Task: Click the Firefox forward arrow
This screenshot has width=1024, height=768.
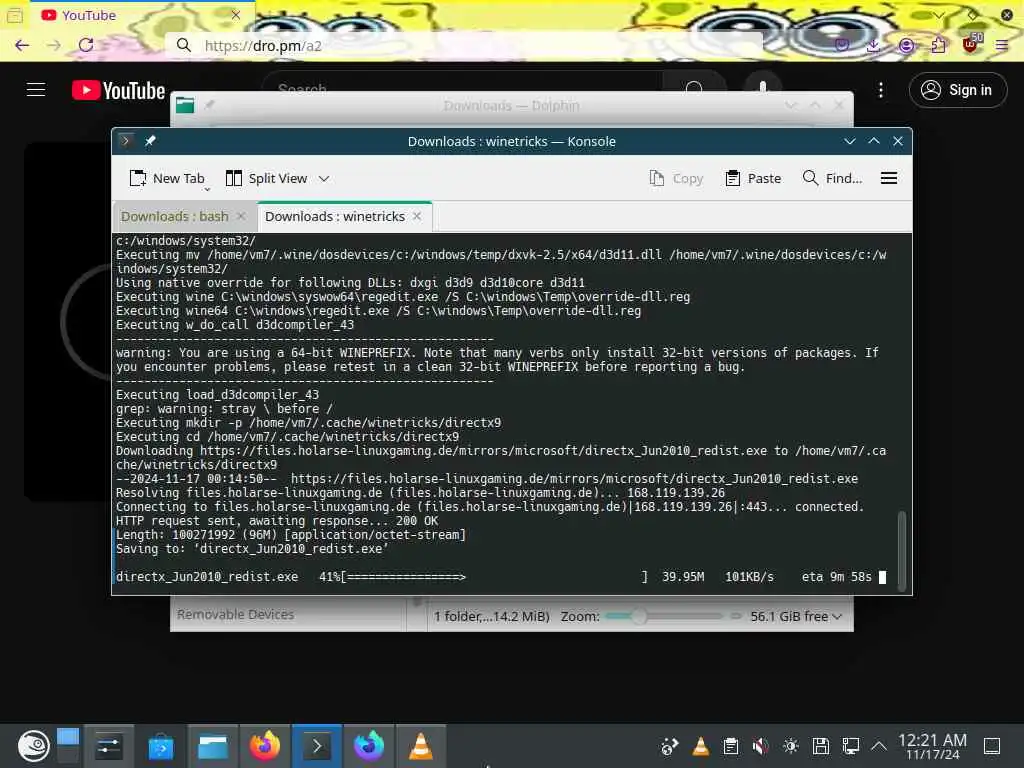Action: tap(54, 45)
